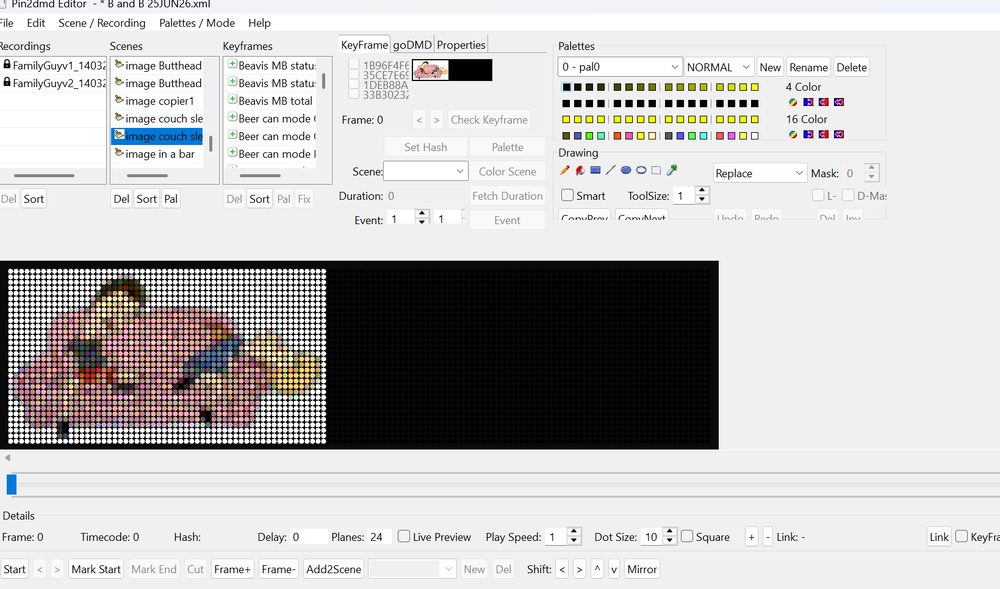This screenshot has width=1000, height=589.
Task: Select the outlined ellipse drawing tool
Action: click(641, 170)
